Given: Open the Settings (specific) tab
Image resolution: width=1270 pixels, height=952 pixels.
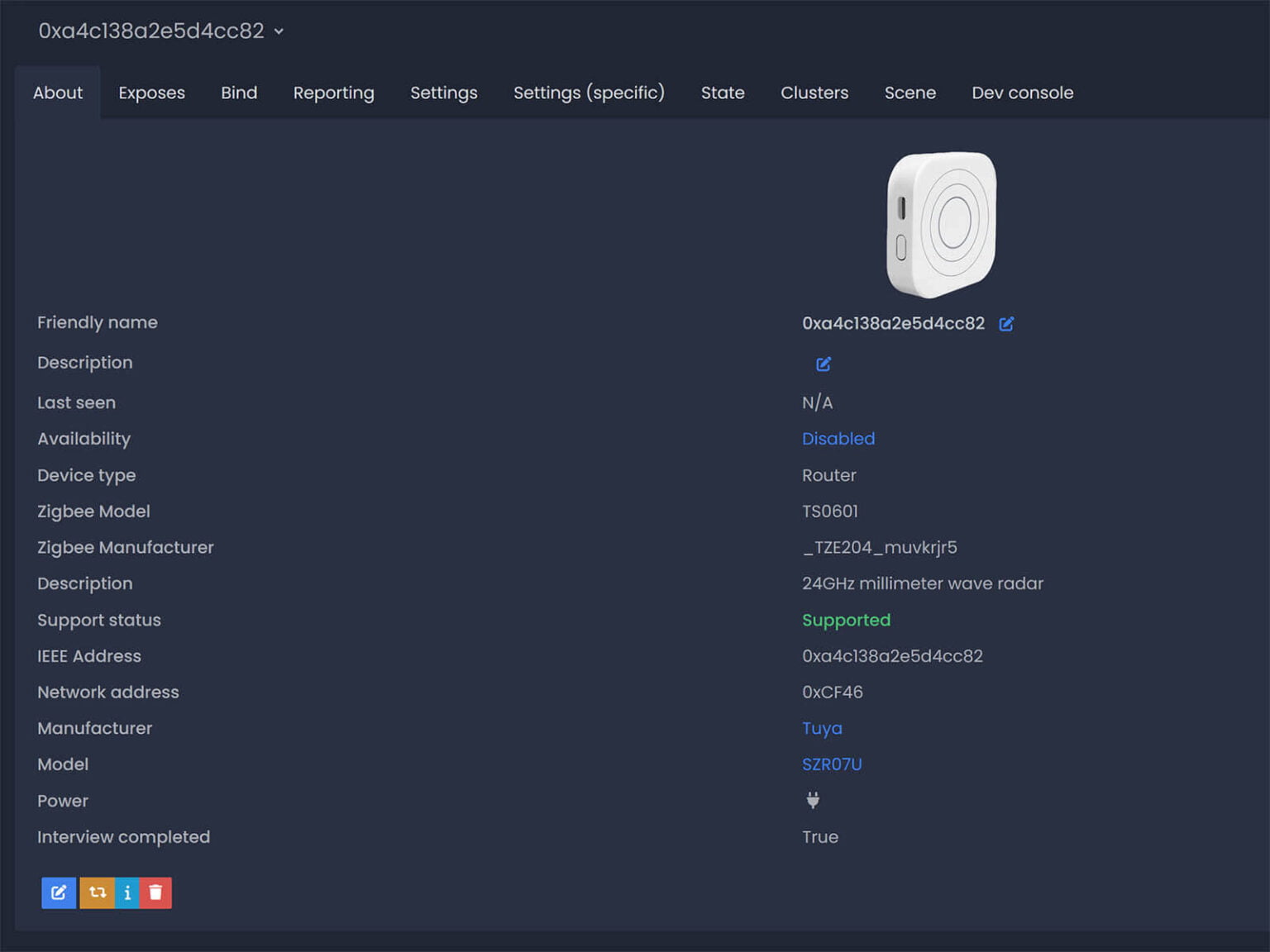Looking at the screenshot, I should pyautogui.click(x=589, y=93).
